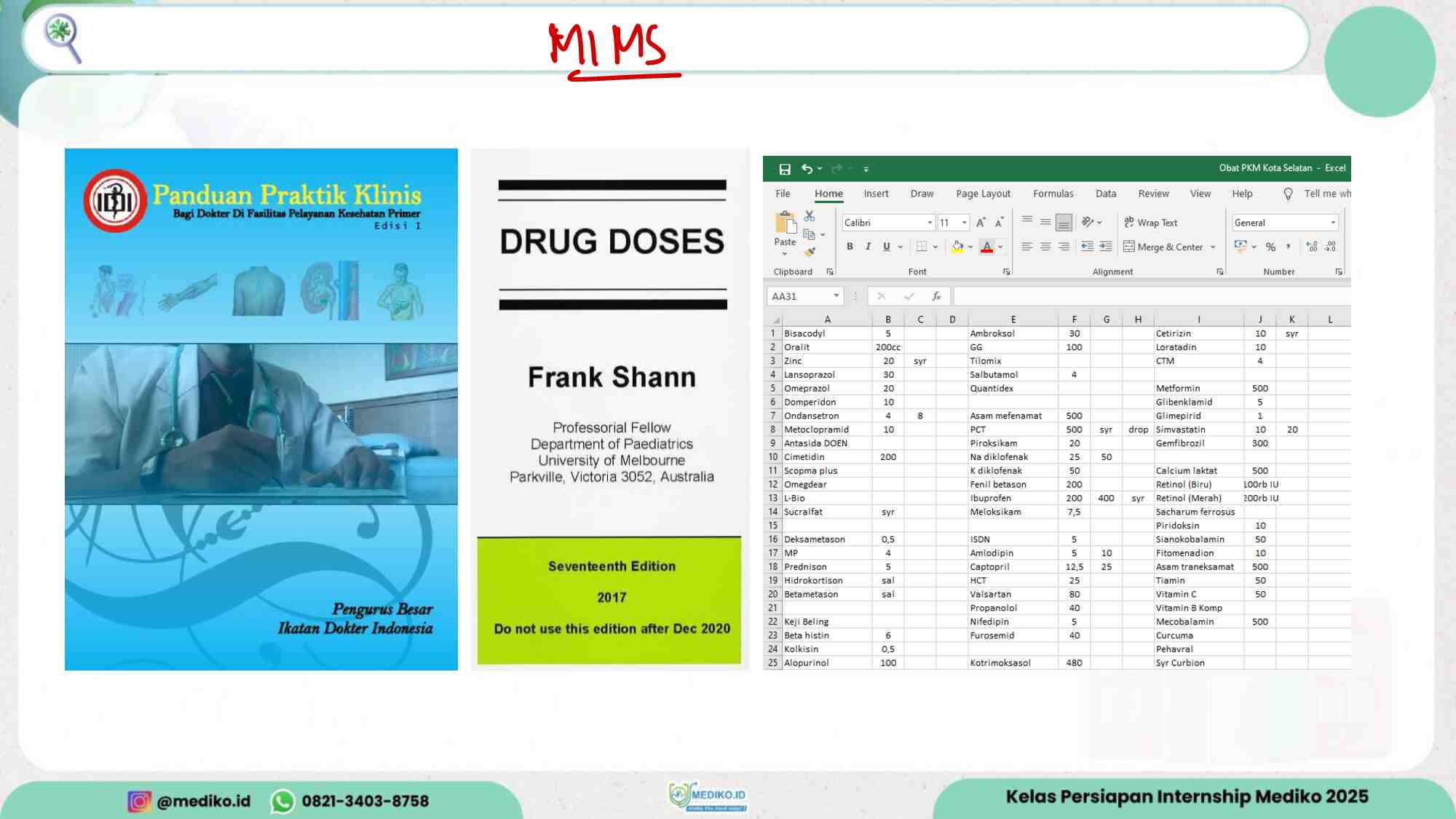Click the Save icon in Excel title bar
Viewport: 1456px width, 819px height.
[784, 169]
